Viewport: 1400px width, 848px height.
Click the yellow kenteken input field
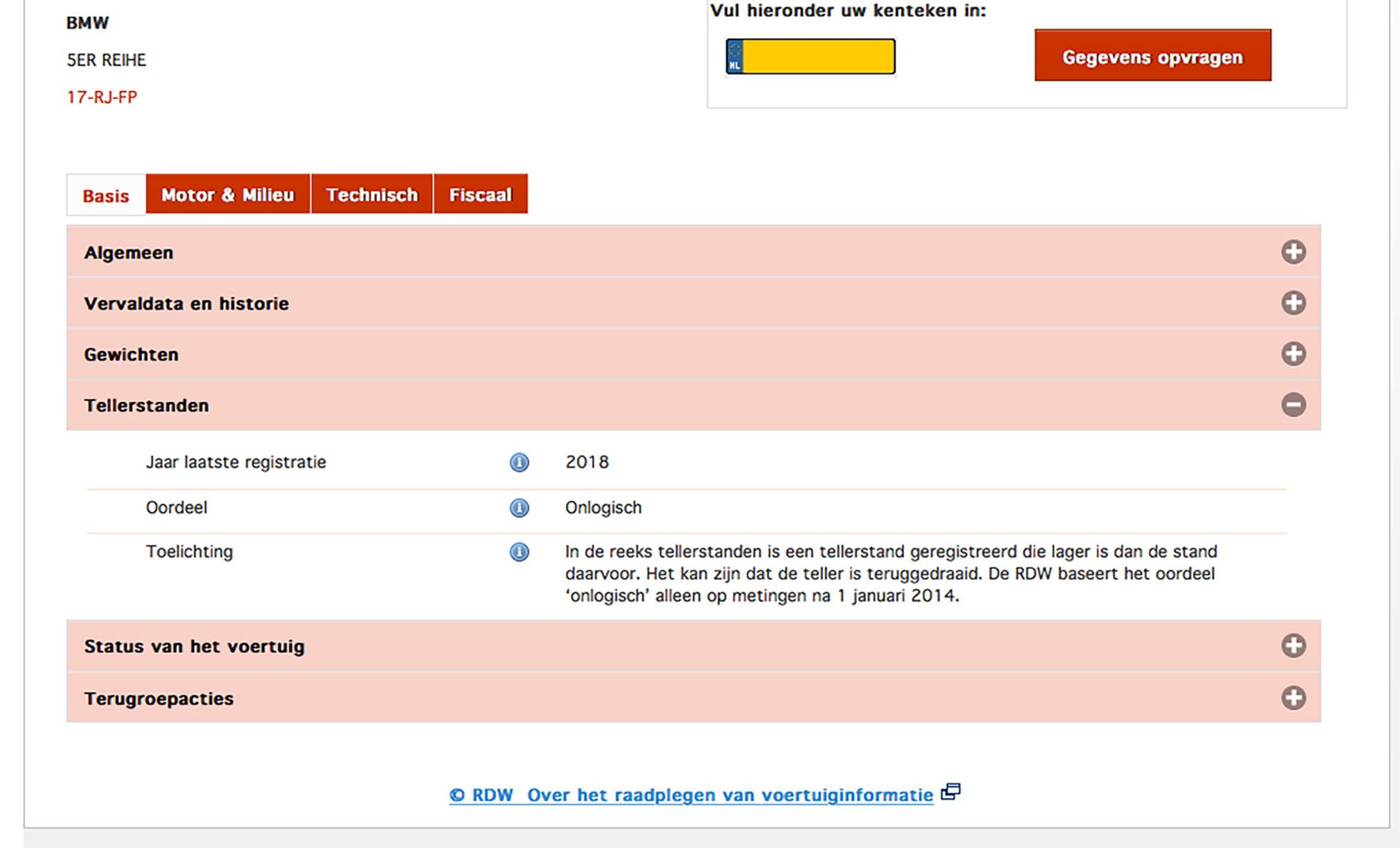click(x=818, y=57)
